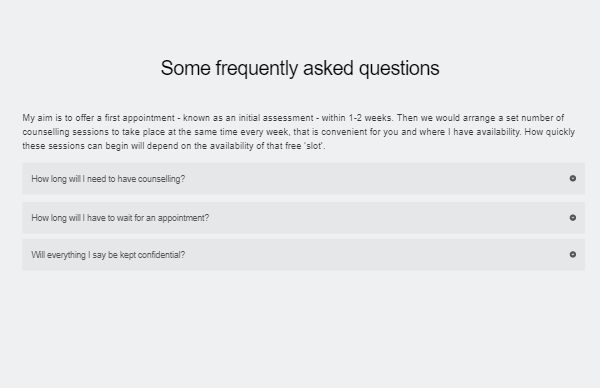The image size is (600, 388).
Task: Click the circle icon beside the counselling duration question
Action: pyautogui.click(x=572, y=178)
